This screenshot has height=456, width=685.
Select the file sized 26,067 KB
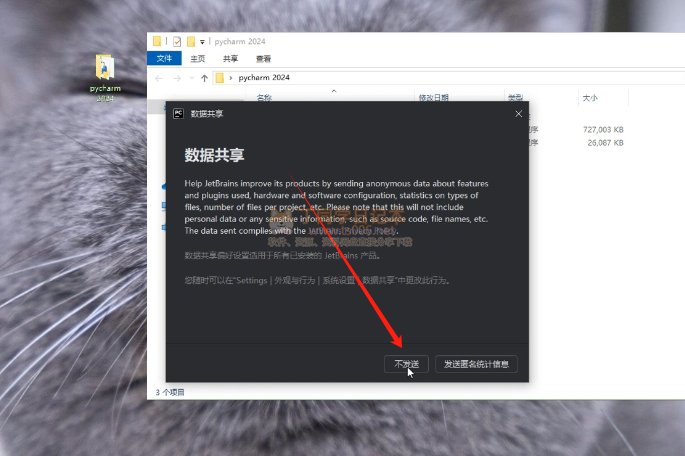605,143
